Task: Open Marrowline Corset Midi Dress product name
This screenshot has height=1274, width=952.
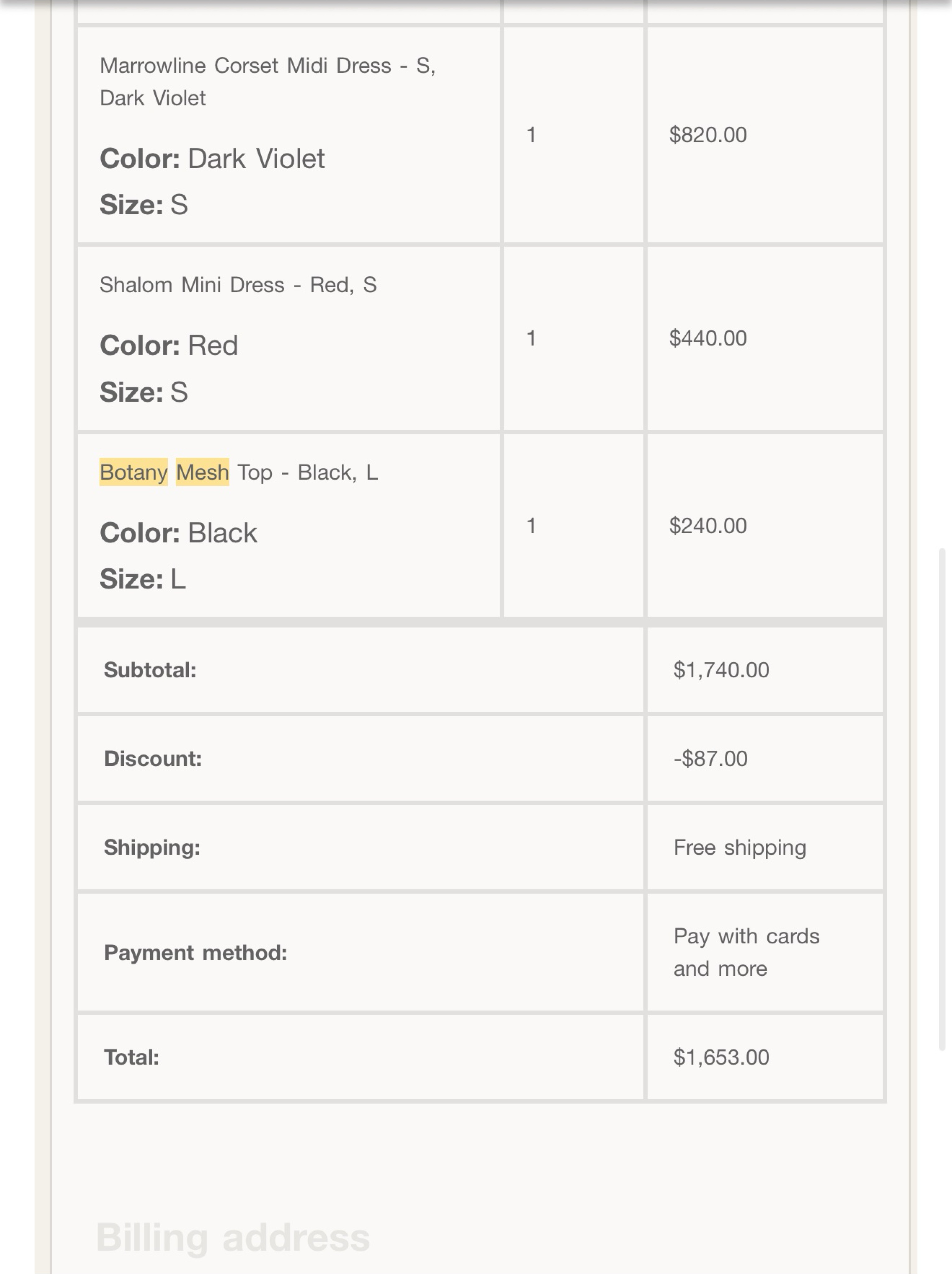Action: 268,82
